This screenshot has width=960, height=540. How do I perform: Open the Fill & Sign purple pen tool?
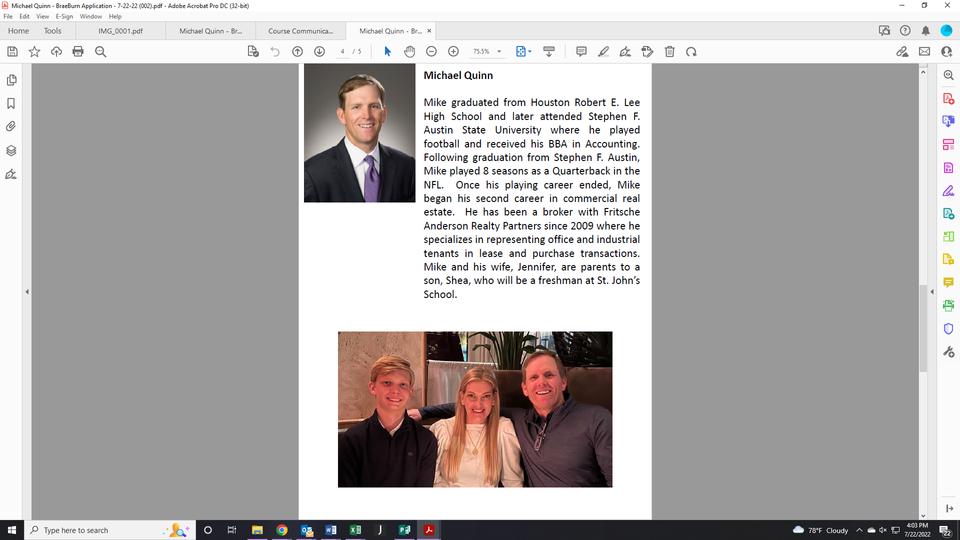[948, 191]
